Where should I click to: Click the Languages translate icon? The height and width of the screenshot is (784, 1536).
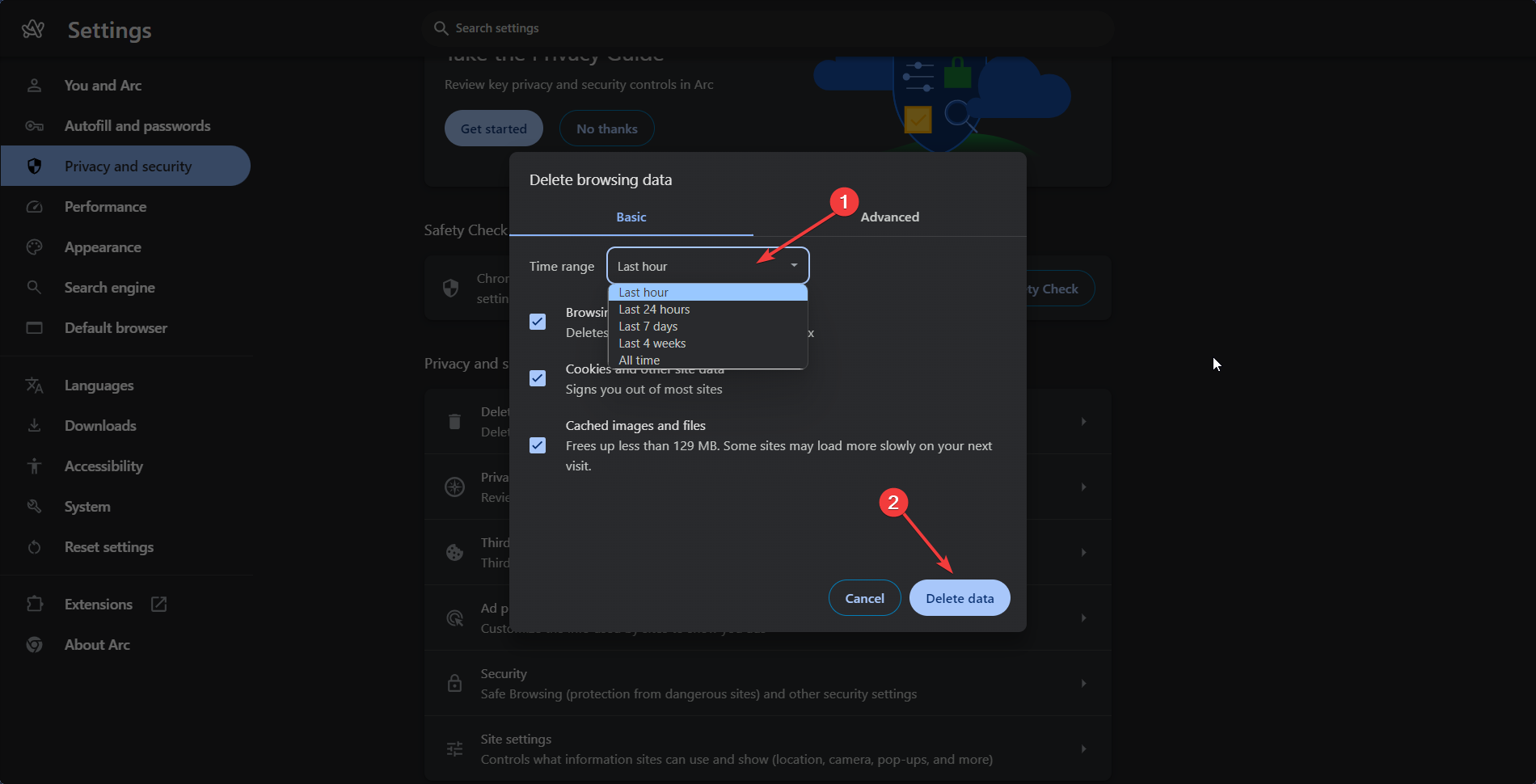(34, 386)
